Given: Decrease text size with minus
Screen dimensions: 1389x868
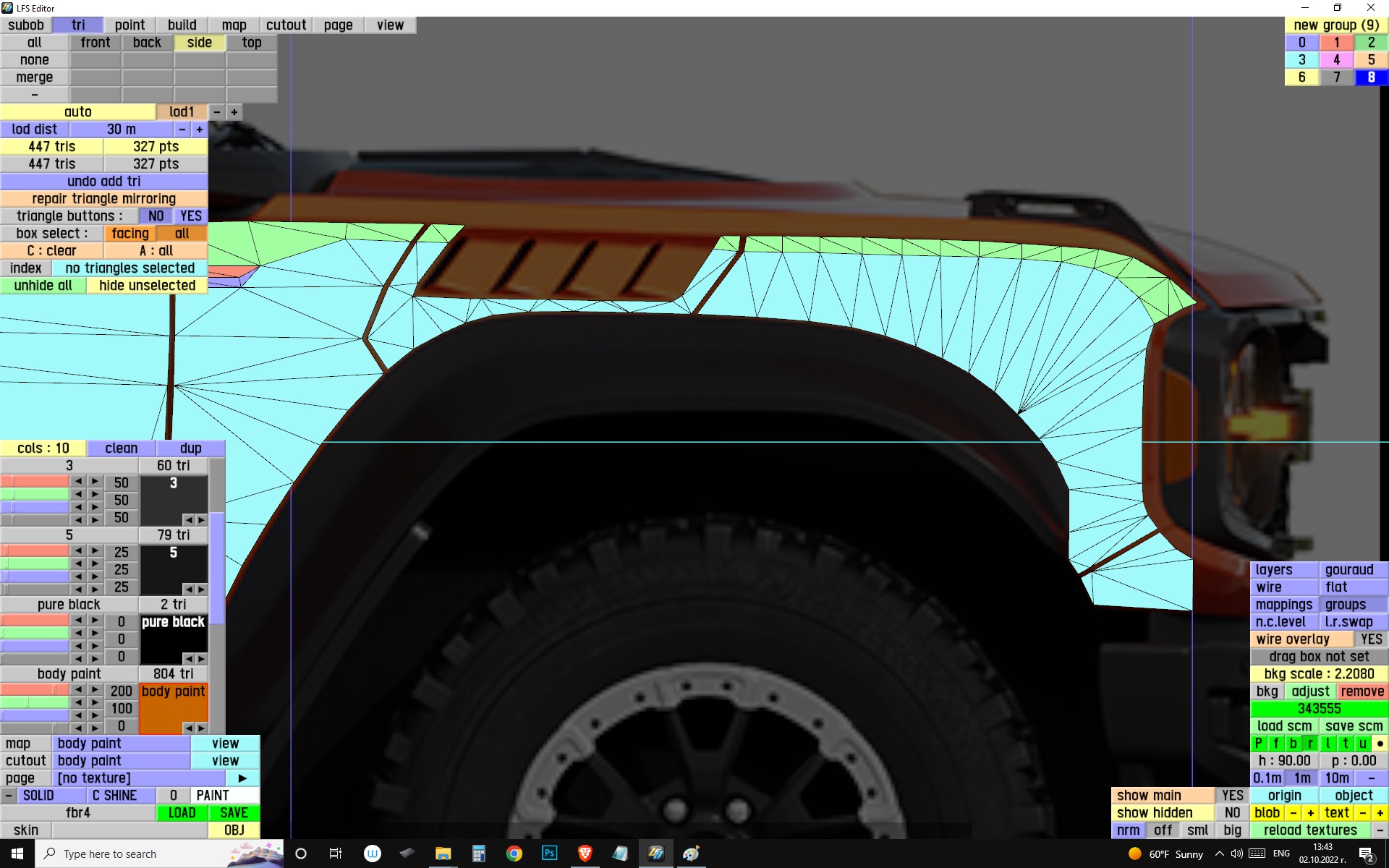Looking at the screenshot, I should tap(1363, 813).
